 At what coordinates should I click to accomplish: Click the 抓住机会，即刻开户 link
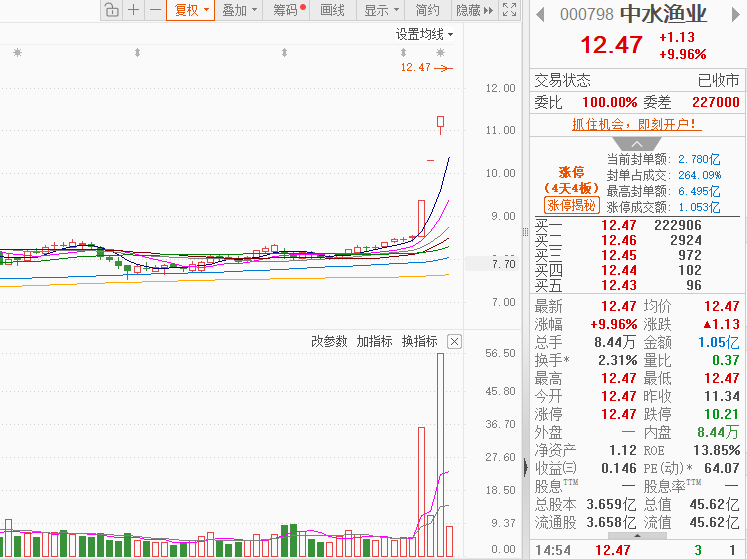click(x=636, y=125)
